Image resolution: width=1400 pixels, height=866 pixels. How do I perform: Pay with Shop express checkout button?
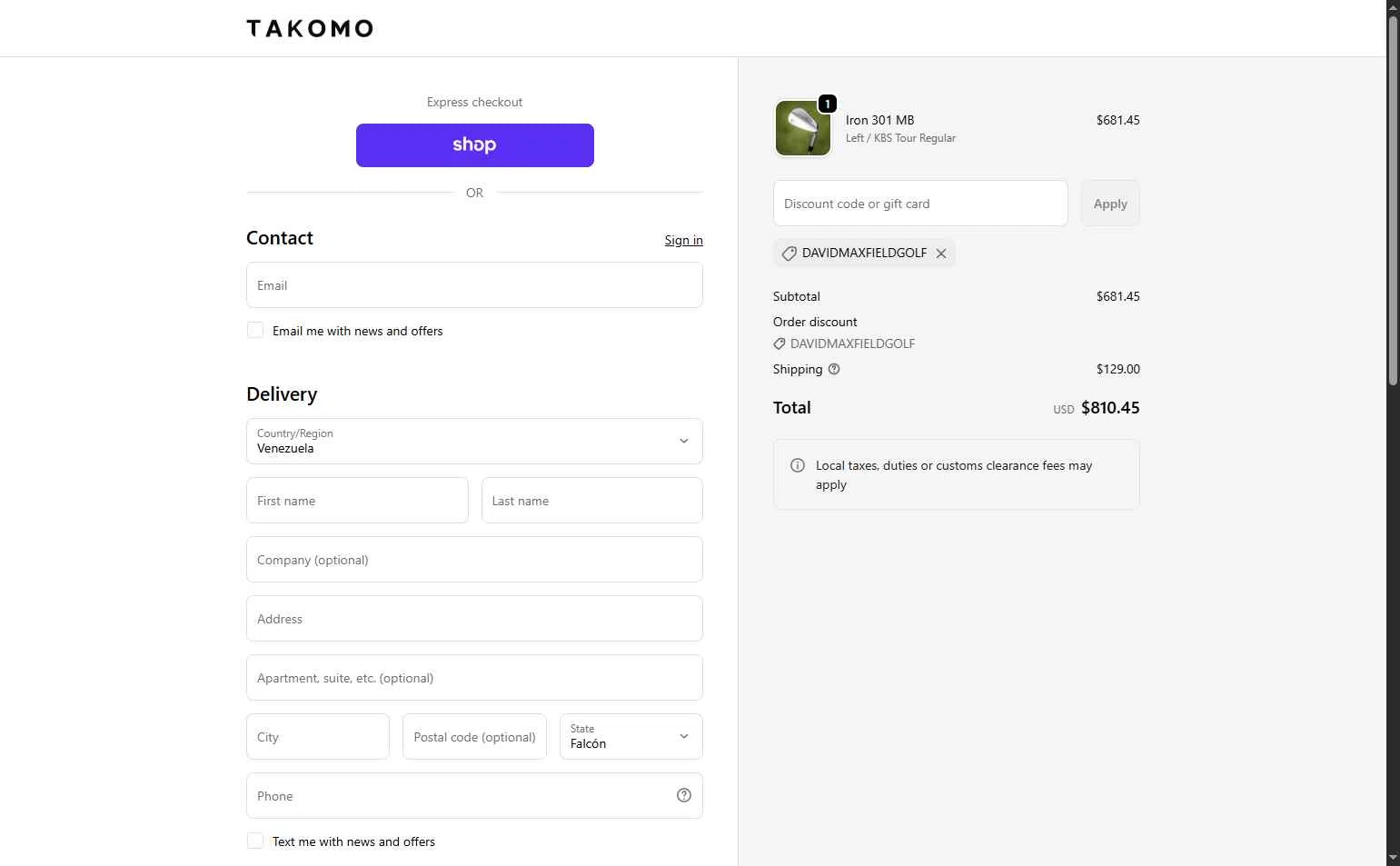point(474,145)
